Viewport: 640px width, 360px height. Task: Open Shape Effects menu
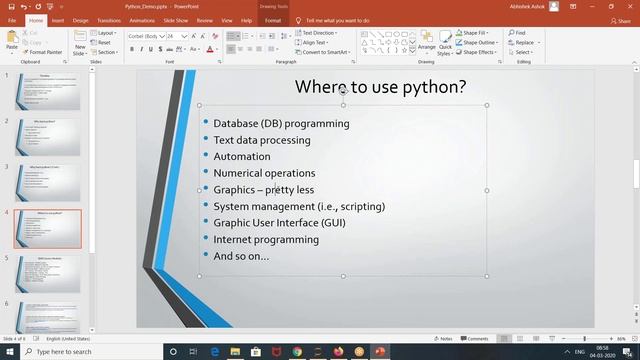coord(476,52)
